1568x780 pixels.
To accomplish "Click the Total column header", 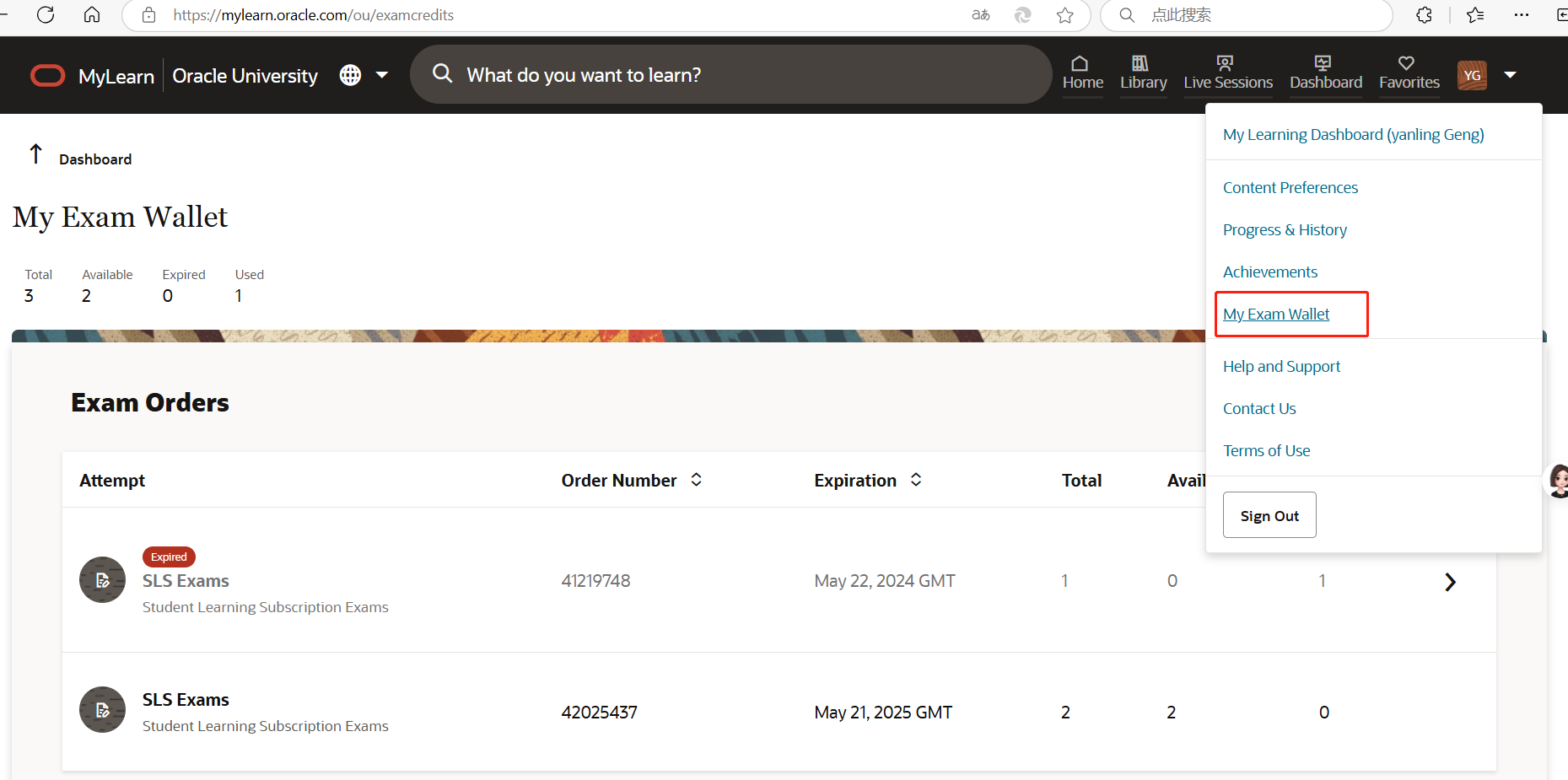I will (1081, 481).
